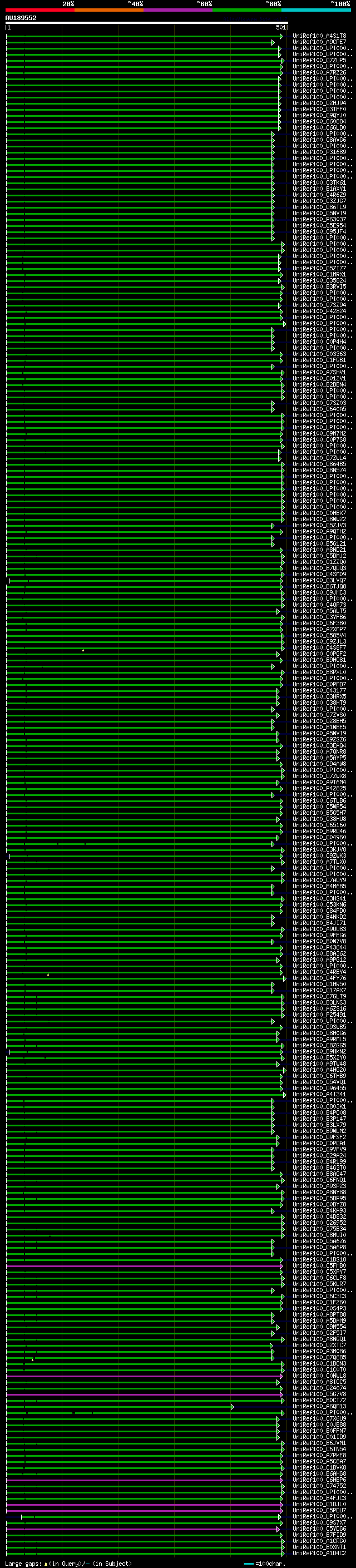Select hit UniRef100_Q2HJ94
356x1568 pixels.
pos(319,103)
